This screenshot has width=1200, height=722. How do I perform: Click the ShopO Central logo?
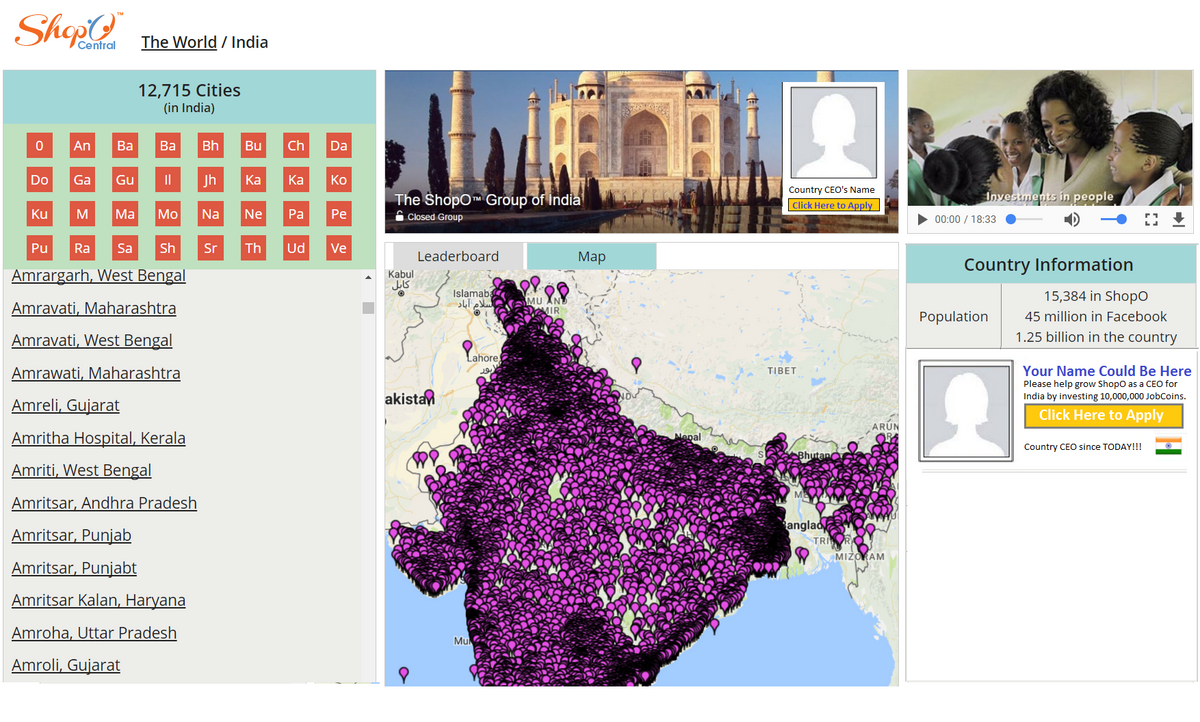tap(69, 31)
